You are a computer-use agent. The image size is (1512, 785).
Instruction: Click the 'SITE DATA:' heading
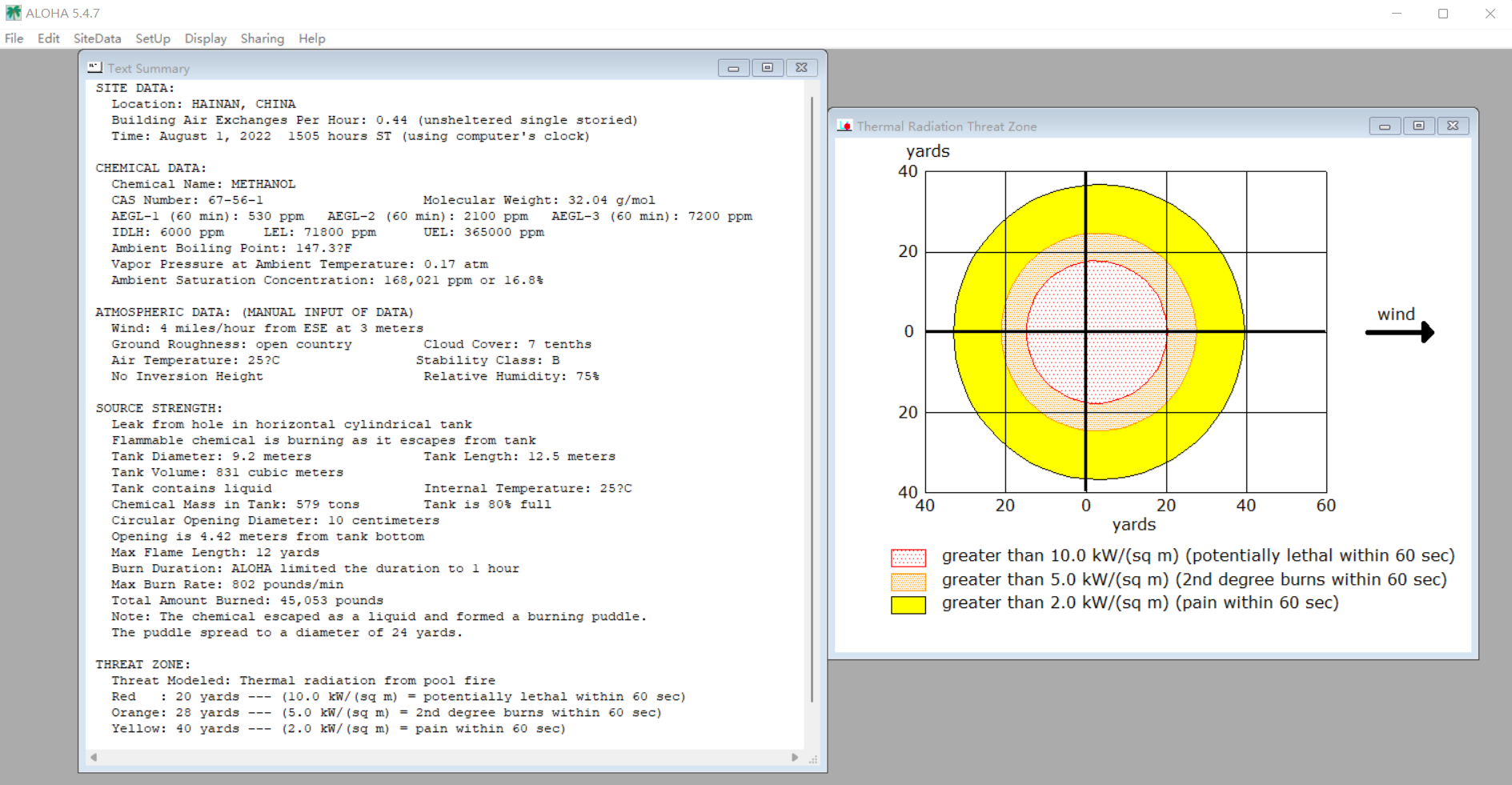(135, 88)
